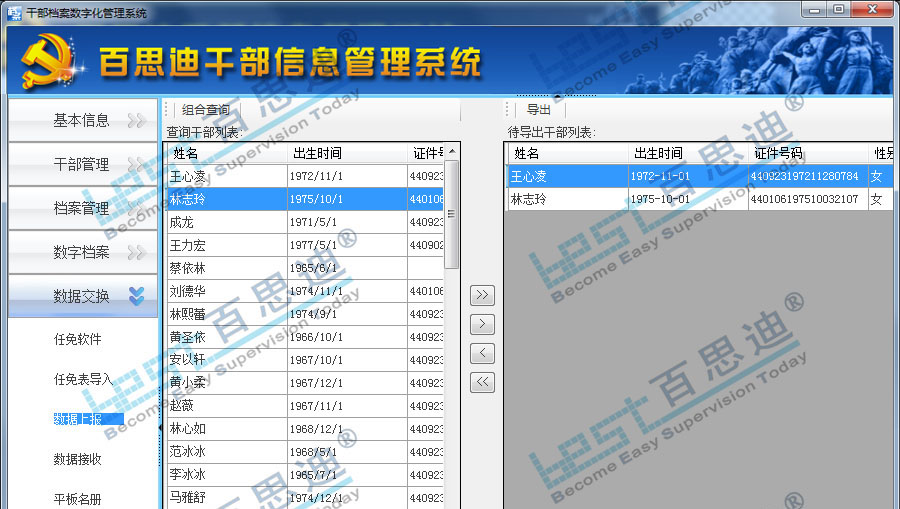Expand the 数字档案 section chevrons
This screenshot has width=900, height=509.
pyautogui.click(x=137, y=252)
